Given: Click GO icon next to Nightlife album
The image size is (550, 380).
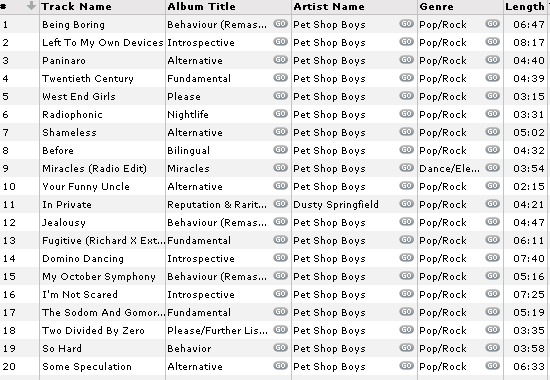Looking at the screenshot, I should pos(281,114).
